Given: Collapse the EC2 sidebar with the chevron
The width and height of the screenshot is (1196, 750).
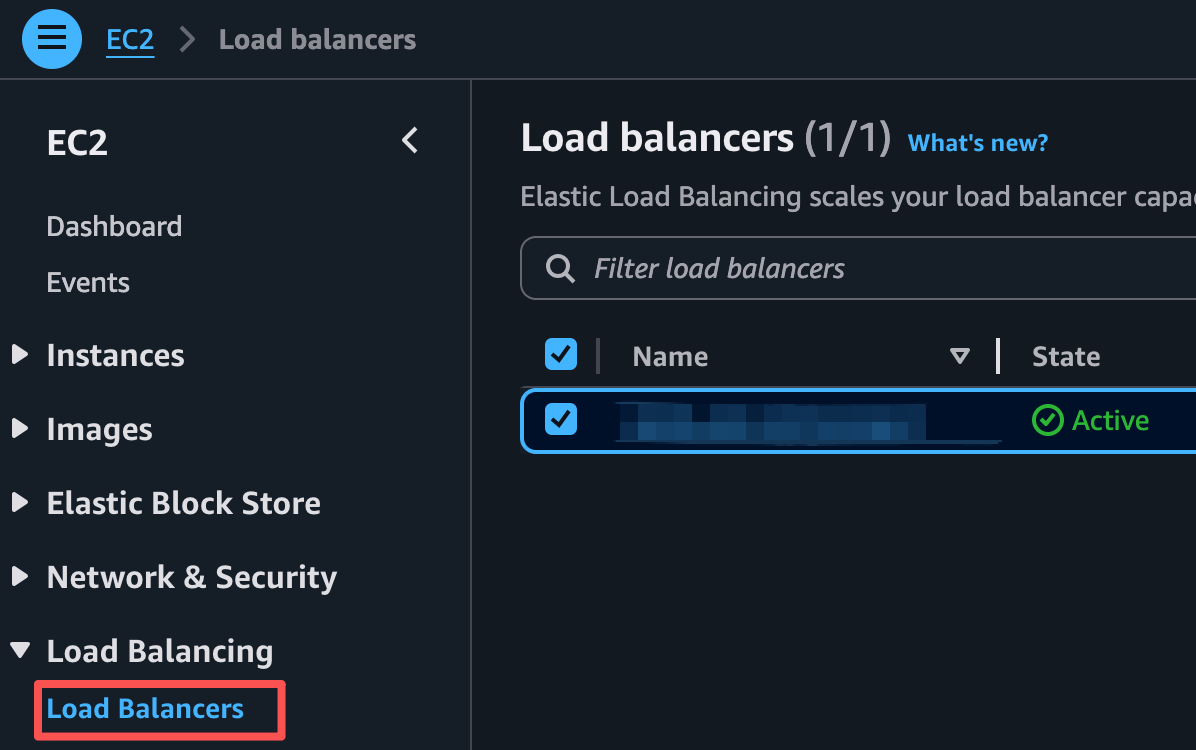Looking at the screenshot, I should [x=410, y=140].
